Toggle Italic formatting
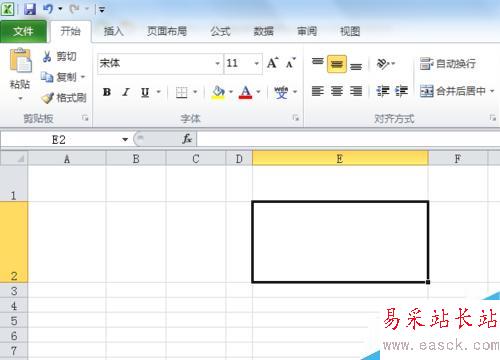500x360 pixels. [126, 92]
